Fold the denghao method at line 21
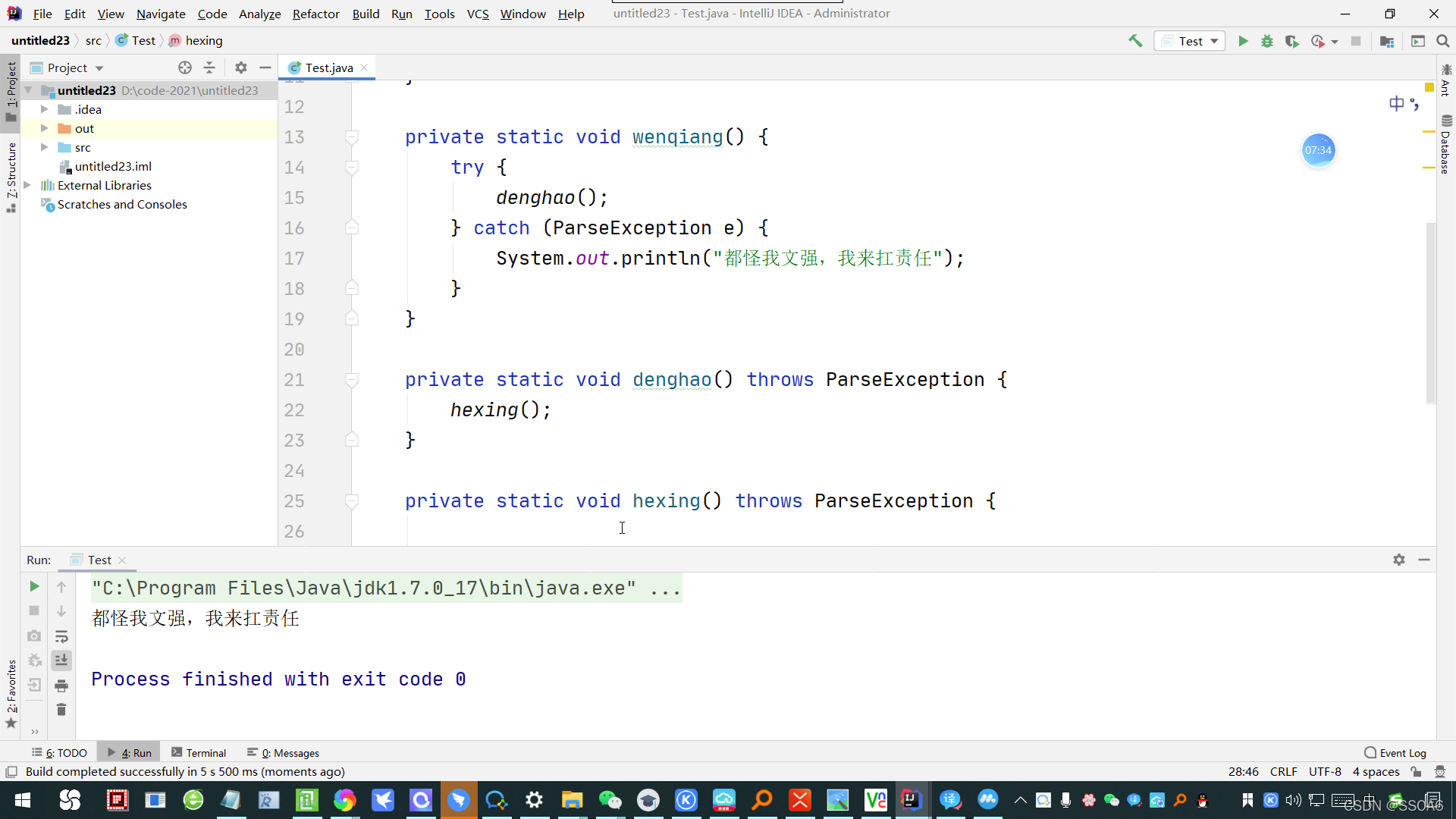1456x819 pixels. [352, 380]
